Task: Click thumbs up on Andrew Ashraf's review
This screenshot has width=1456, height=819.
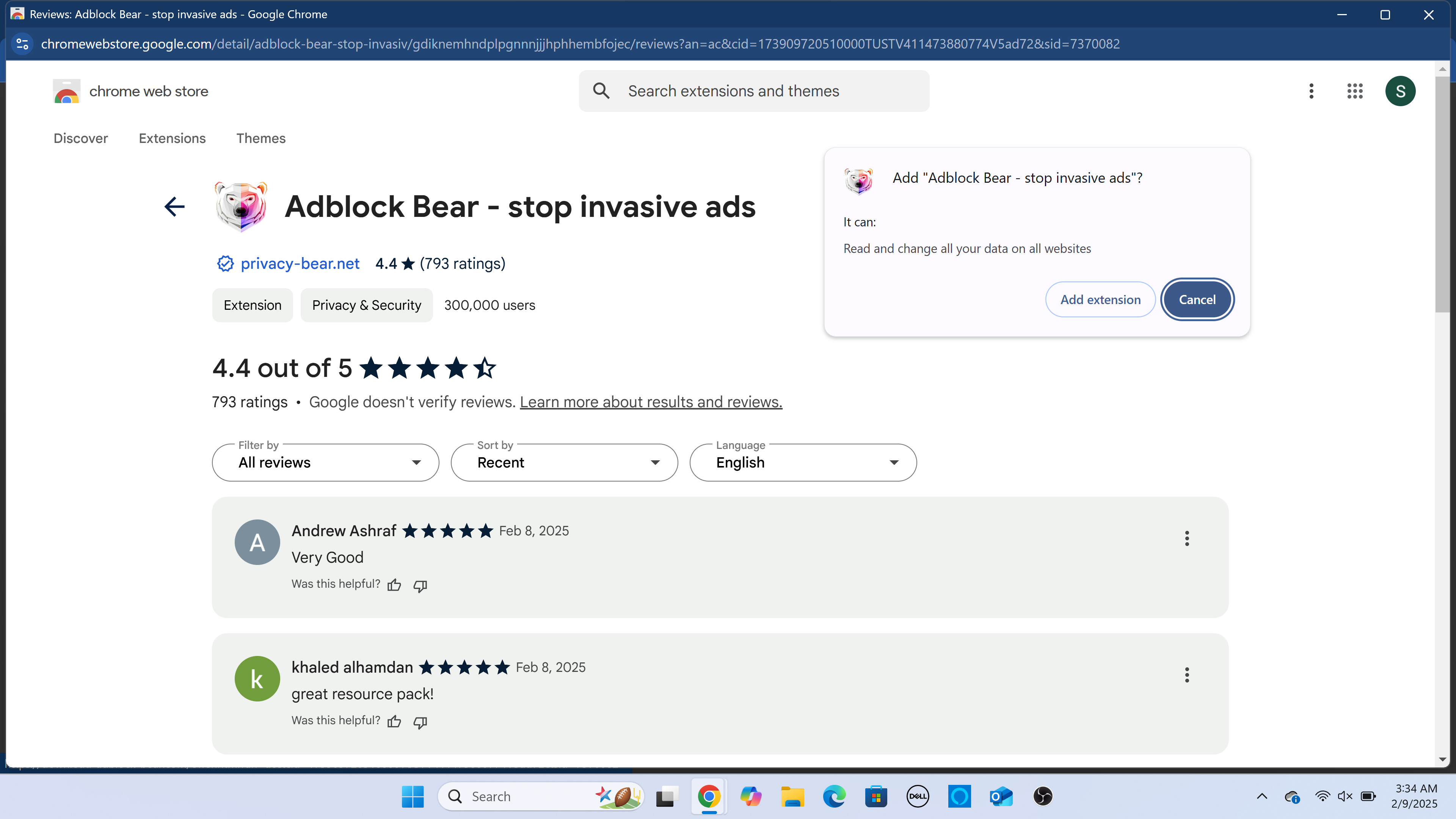Action: click(394, 585)
